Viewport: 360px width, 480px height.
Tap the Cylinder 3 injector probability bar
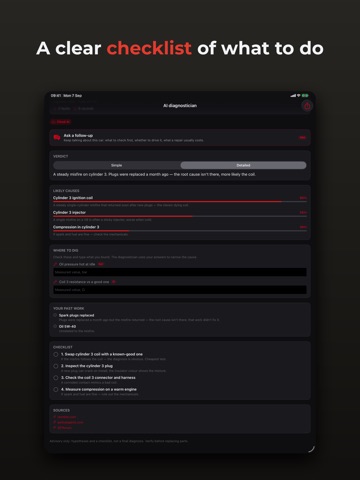(180, 216)
